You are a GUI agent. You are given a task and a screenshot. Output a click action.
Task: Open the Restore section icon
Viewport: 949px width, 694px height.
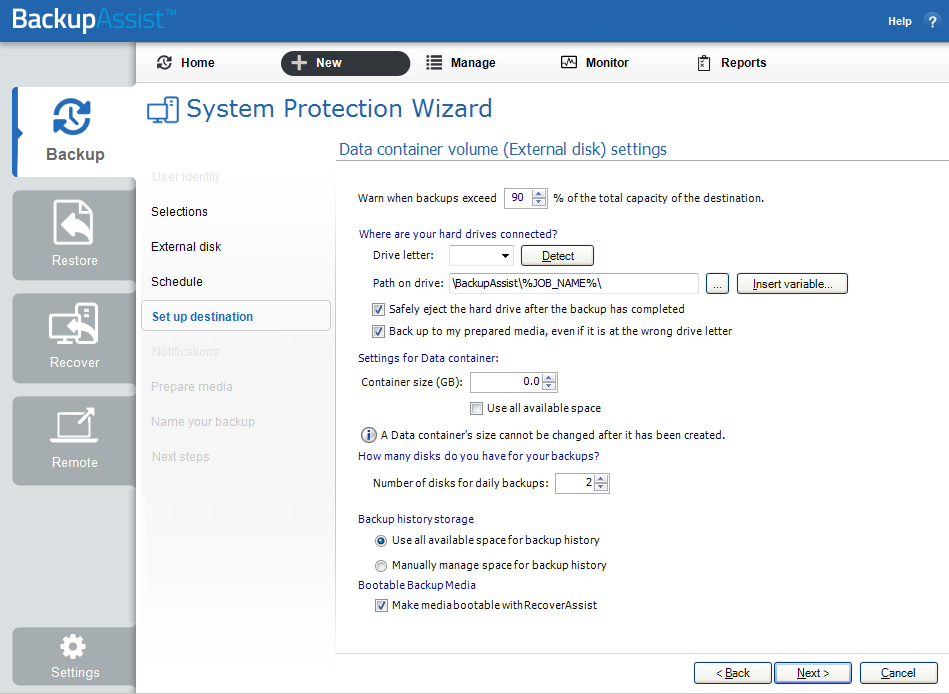(x=75, y=225)
